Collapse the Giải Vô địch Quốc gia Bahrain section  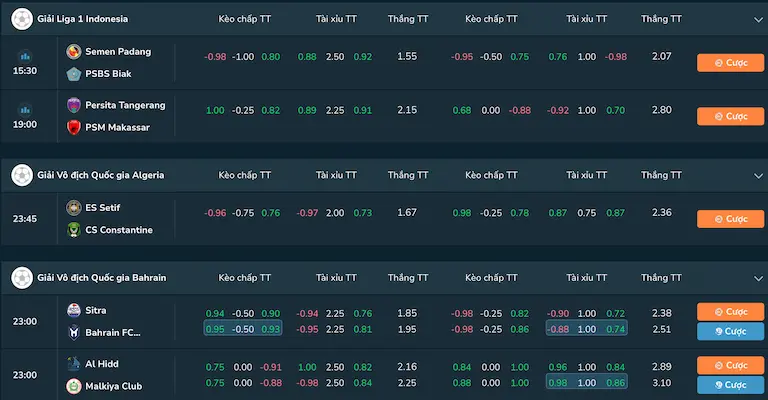[x=757, y=277]
